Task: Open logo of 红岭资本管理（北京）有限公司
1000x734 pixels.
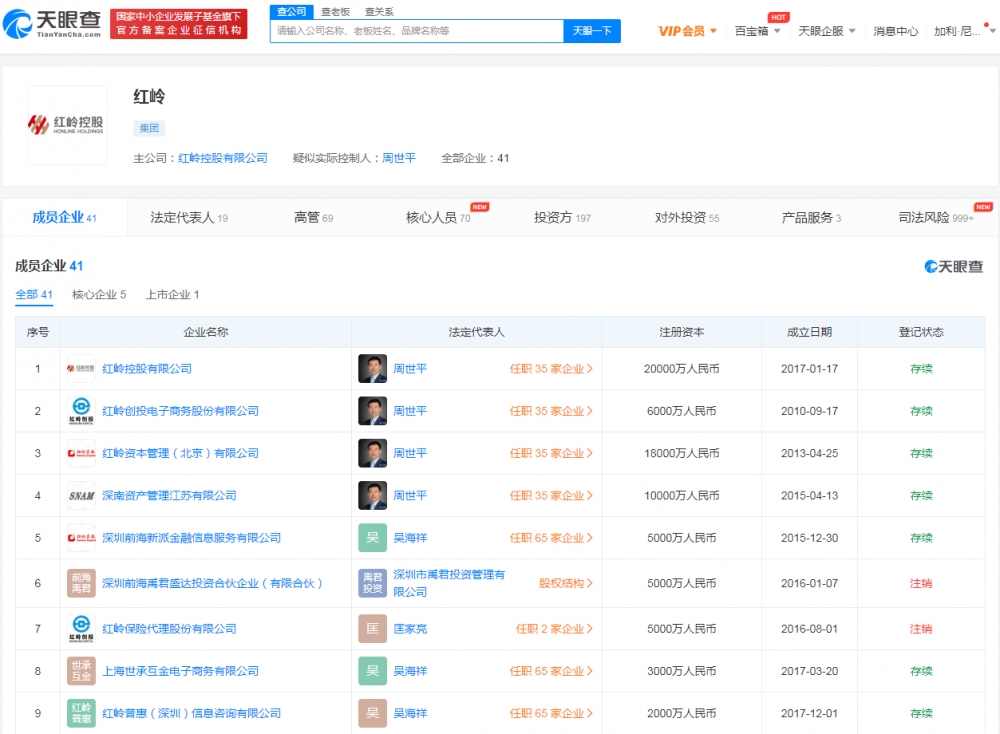Action: (81, 453)
